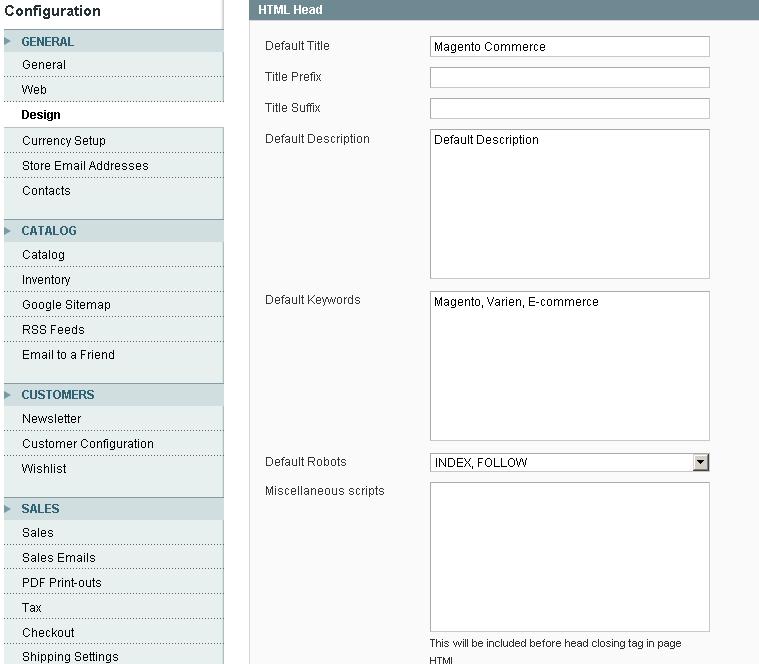Click the Miscellaneous scripts label

[x=324, y=491]
